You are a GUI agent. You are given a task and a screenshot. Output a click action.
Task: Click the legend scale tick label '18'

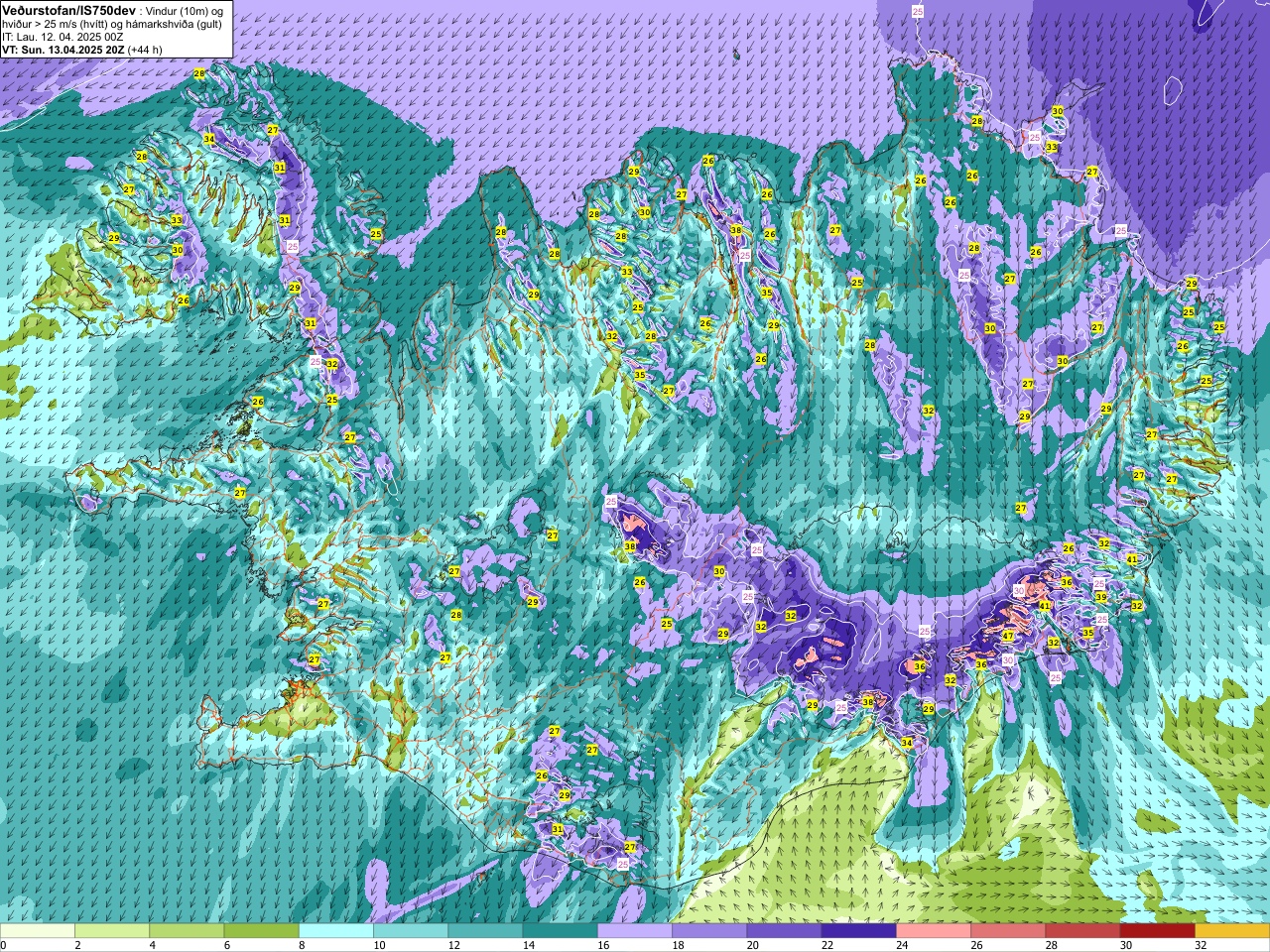pos(678,946)
